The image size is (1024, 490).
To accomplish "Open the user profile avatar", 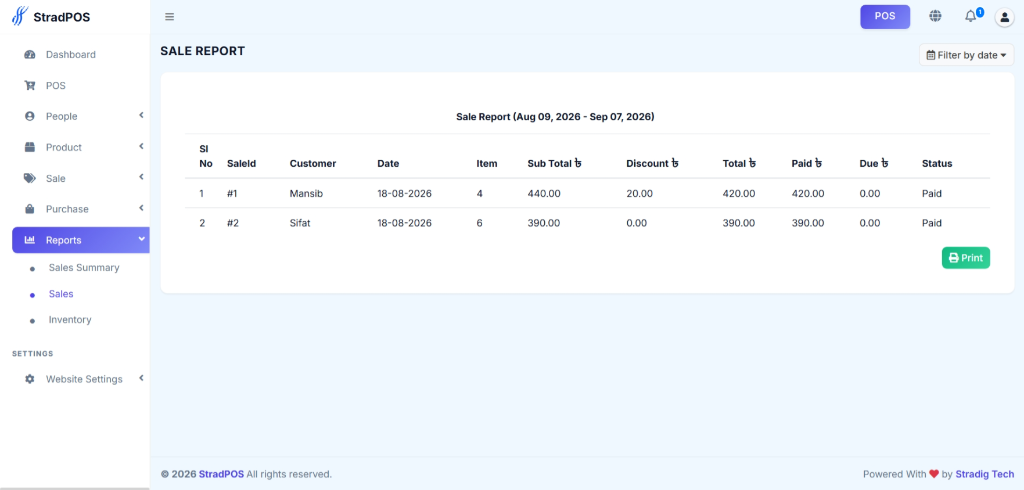I will (x=1004, y=17).
